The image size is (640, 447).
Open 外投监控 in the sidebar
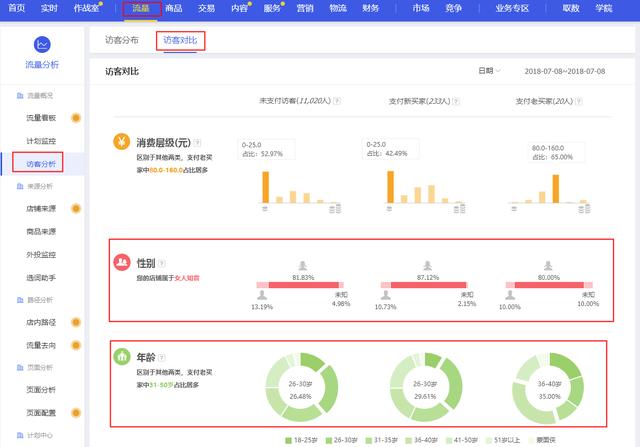point(41,255)
